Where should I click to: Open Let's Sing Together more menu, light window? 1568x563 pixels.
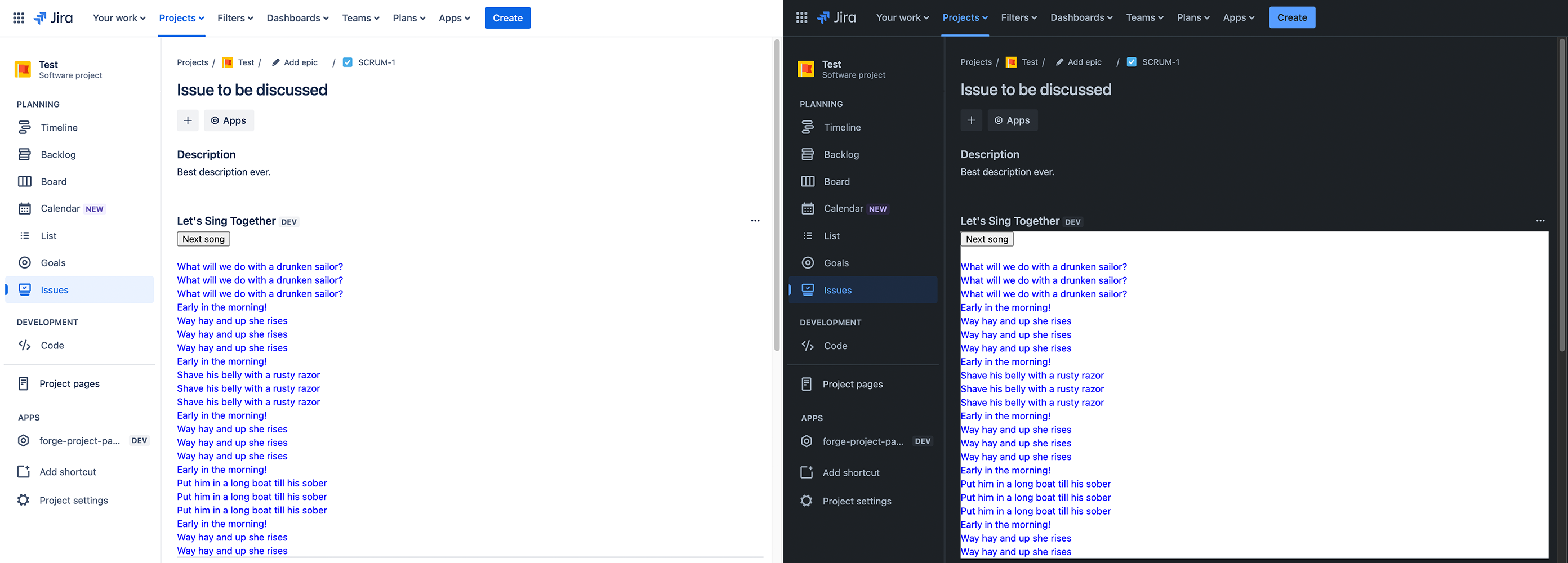755,221
